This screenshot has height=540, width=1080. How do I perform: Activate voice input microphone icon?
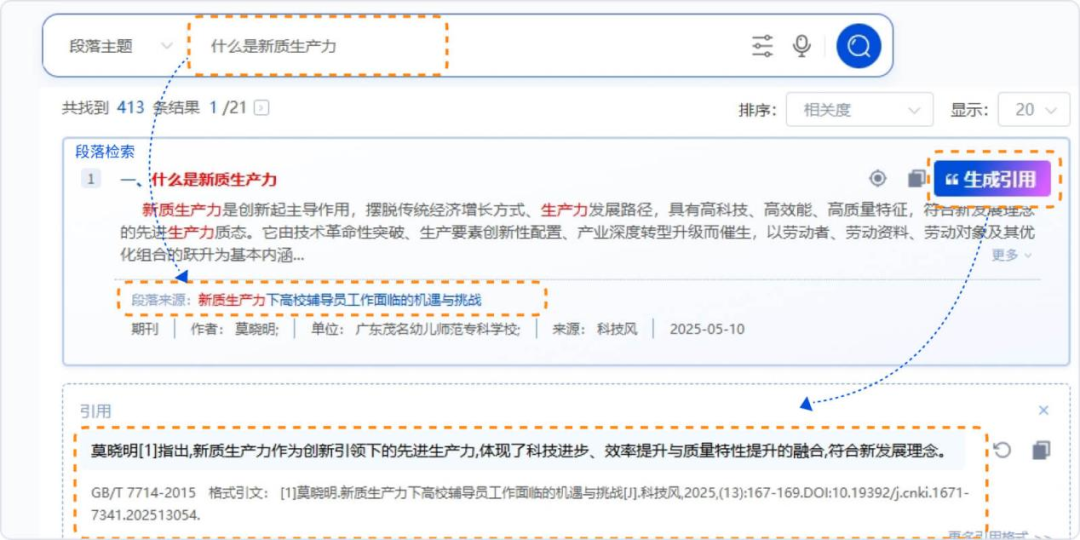801,46
